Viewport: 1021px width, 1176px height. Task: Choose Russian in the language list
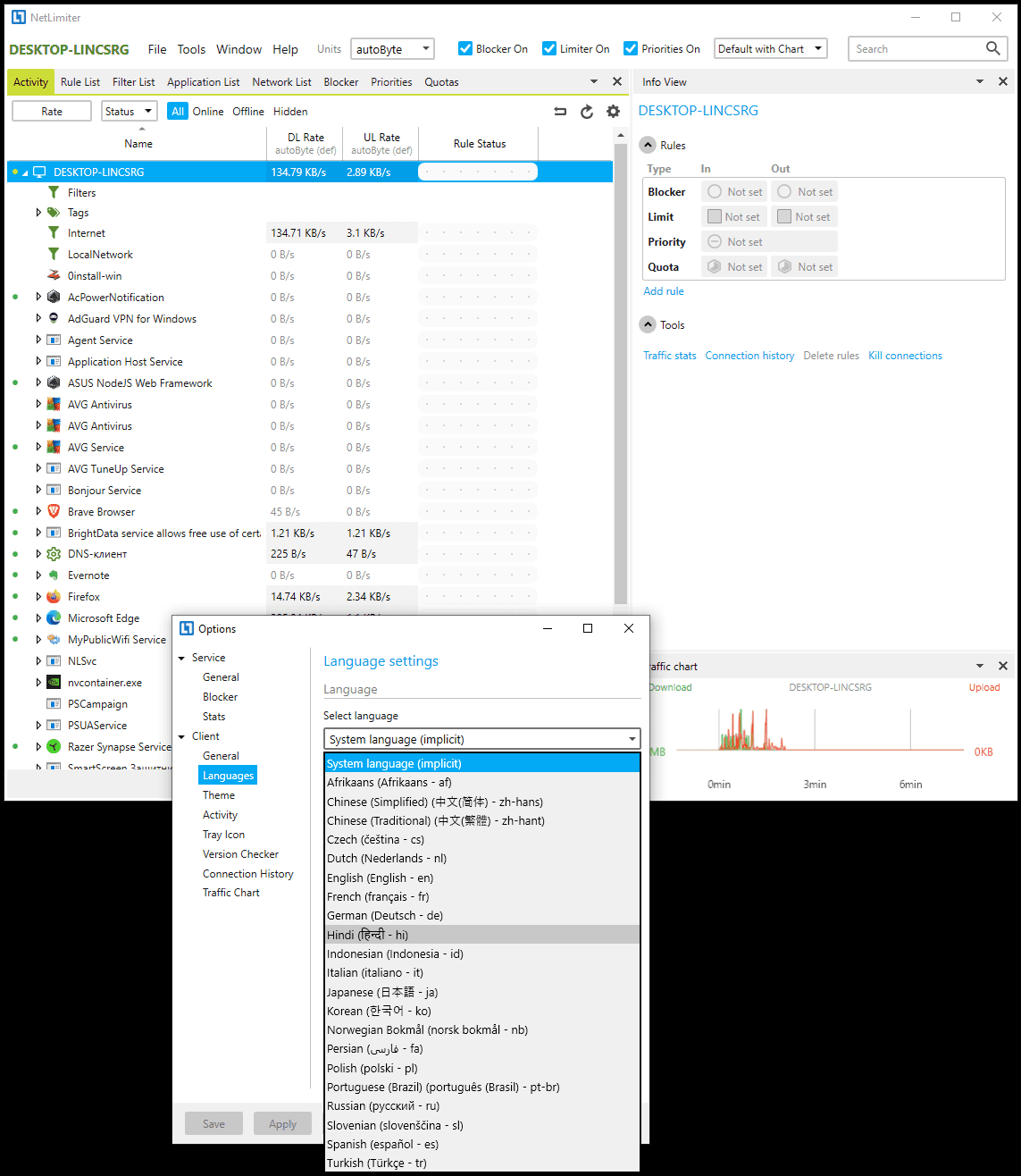[482, 1106]
